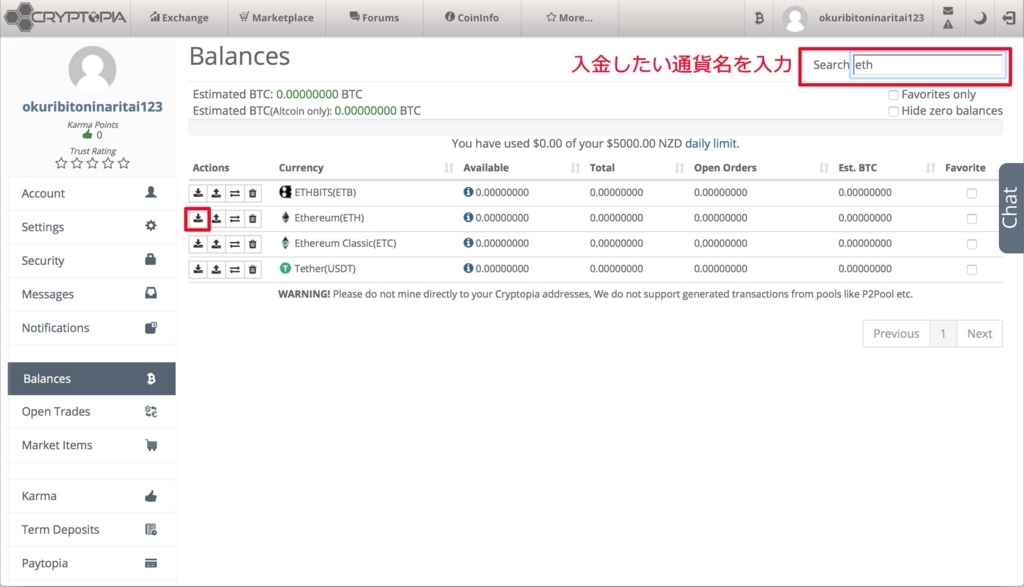Open the More... menu
Screen dimensions: 1024x587
569,18
